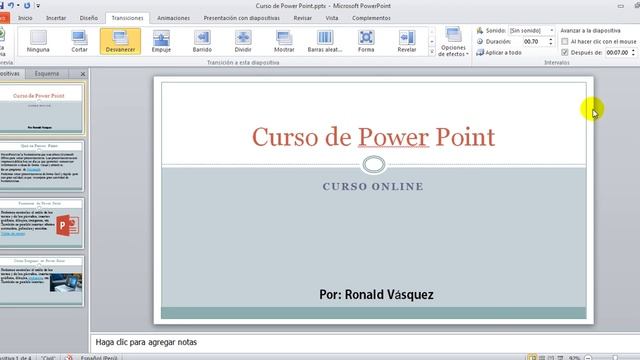The image size is (640, 360).
Task: Open the spell check status icon
Action: point(69,358)
